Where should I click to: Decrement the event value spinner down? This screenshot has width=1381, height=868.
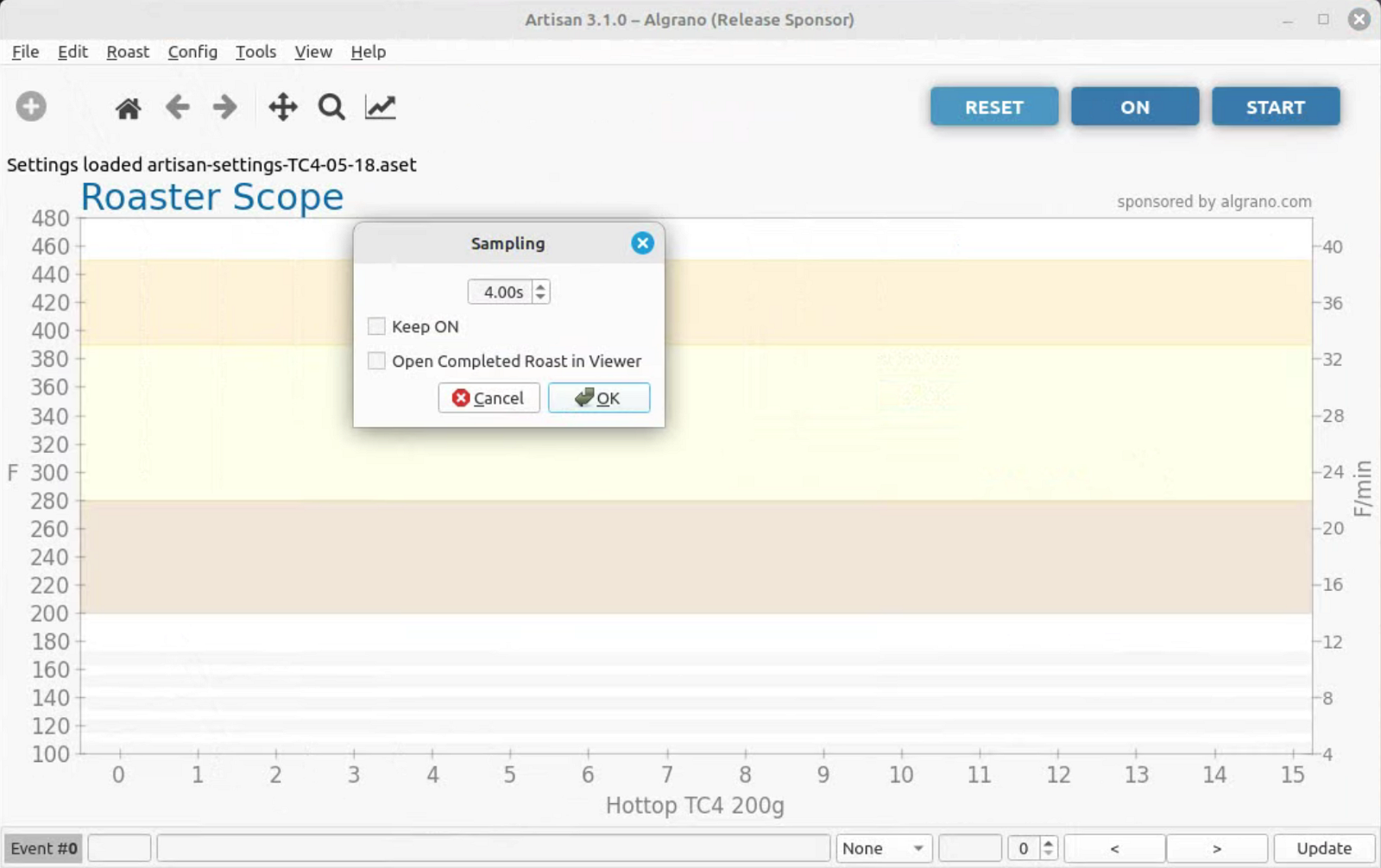pyautogui.click(x=1048, y=854)
